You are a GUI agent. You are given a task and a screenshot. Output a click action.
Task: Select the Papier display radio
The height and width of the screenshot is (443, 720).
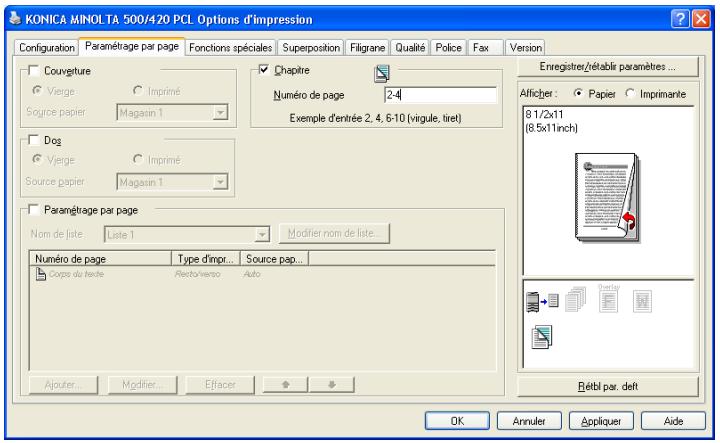coord(579,93)
